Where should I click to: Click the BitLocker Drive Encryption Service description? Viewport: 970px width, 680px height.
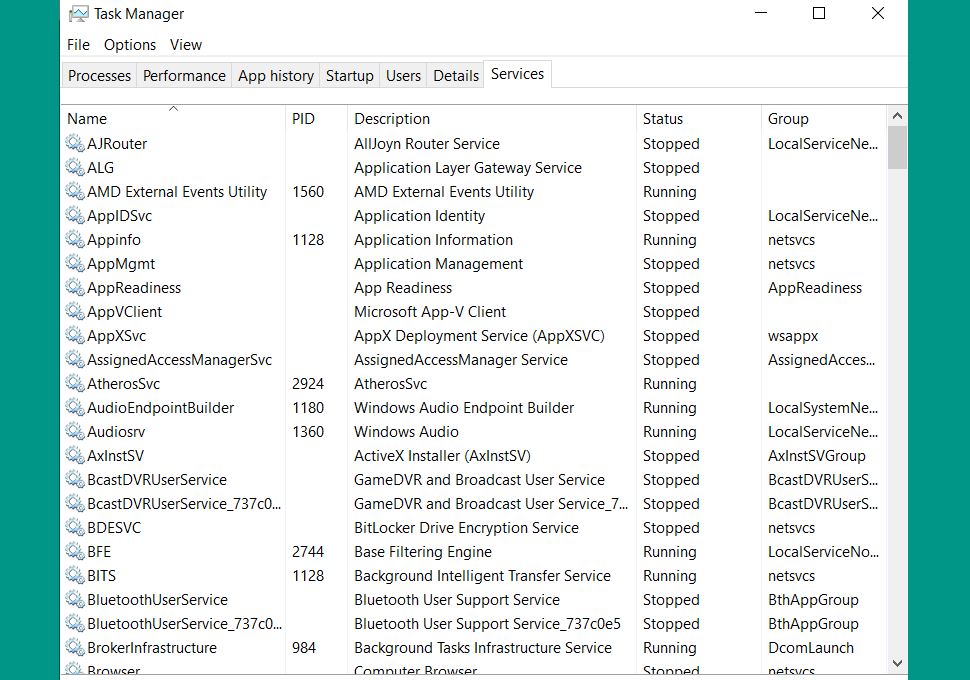pyautogui.click(x=466, y=528)
